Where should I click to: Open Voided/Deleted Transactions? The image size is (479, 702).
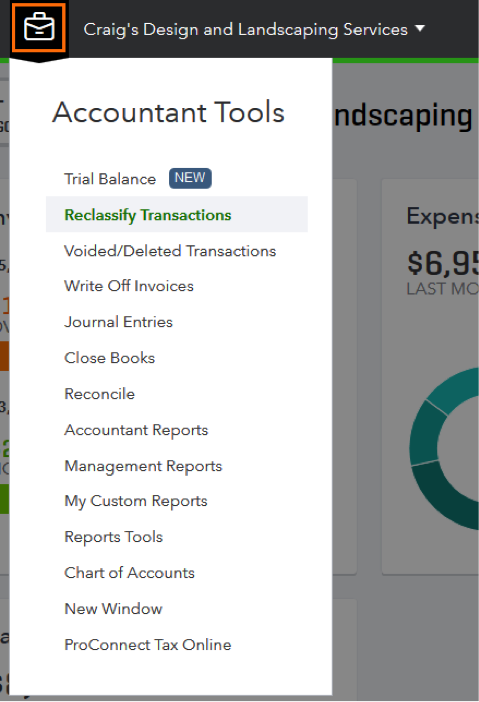(x=170, y=251)
